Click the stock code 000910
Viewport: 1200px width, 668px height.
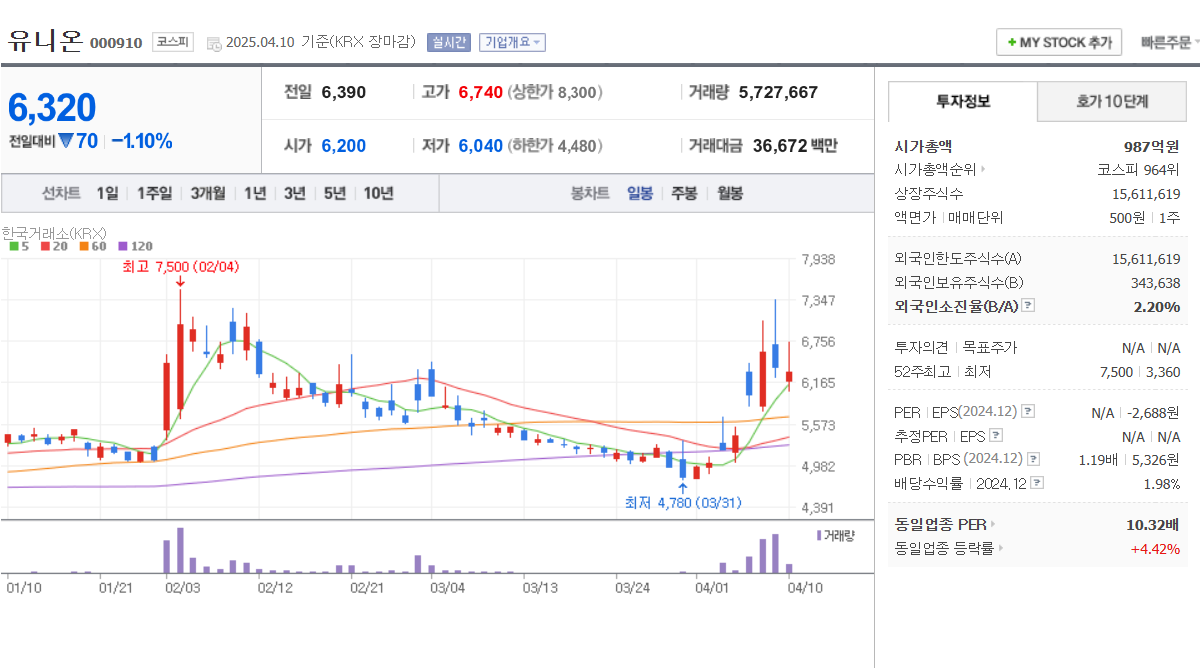[116, 43]
